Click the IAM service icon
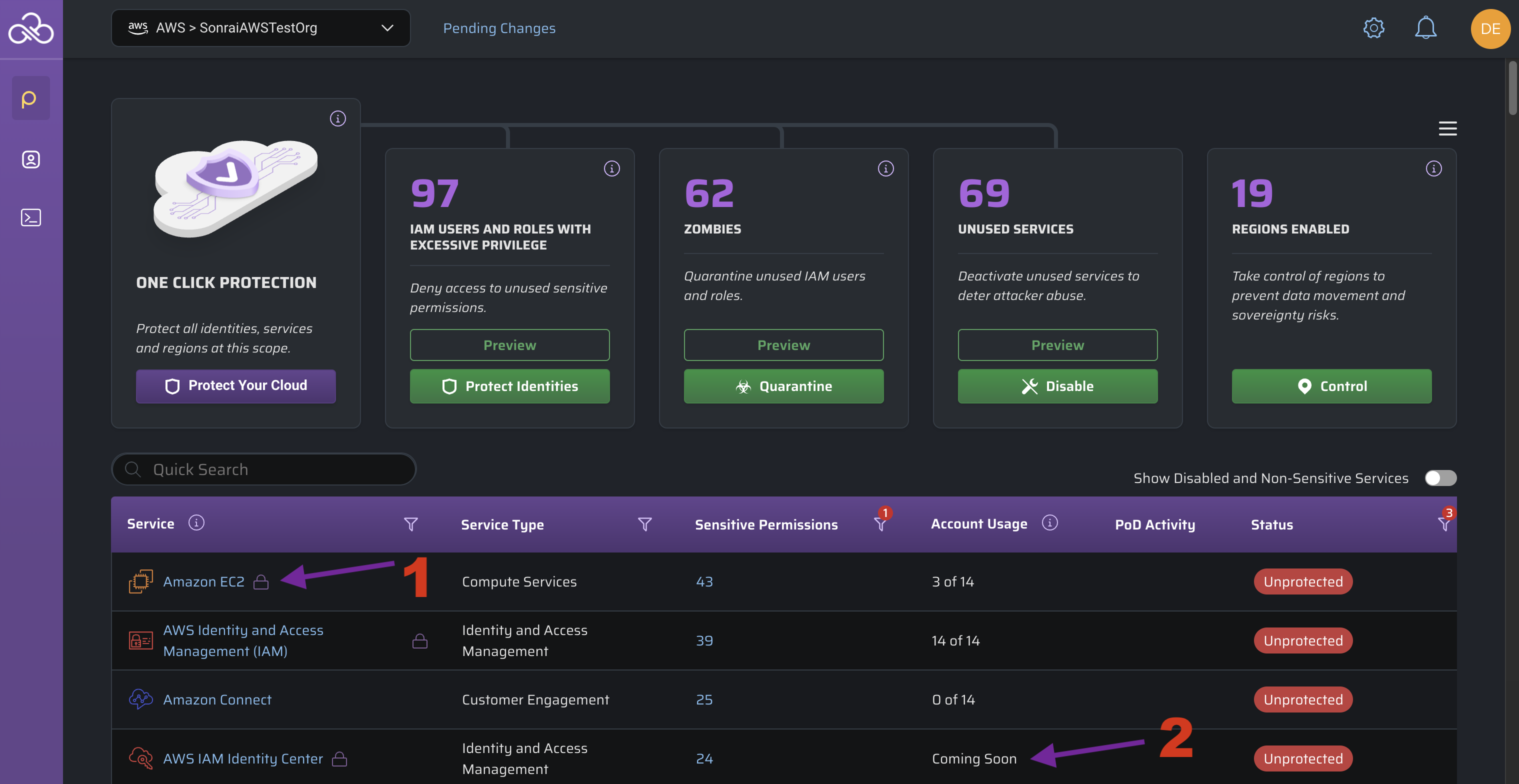 (140, 641)
